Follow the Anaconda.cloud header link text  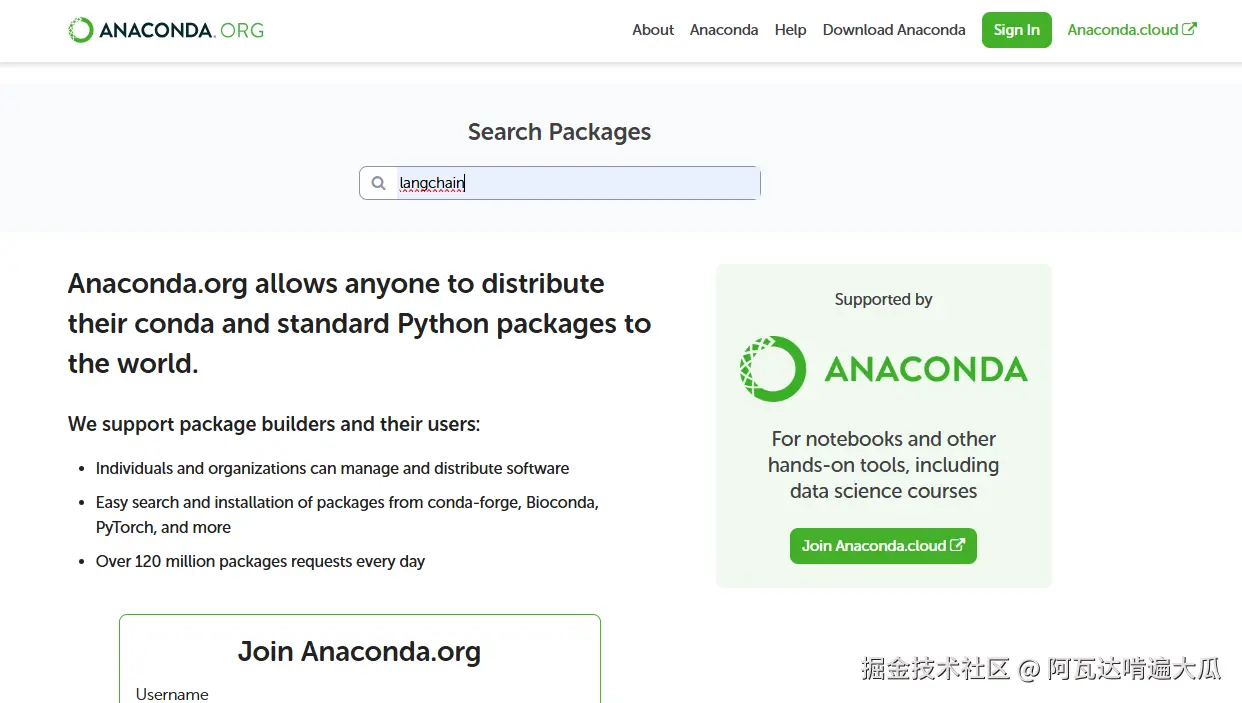1122,30
